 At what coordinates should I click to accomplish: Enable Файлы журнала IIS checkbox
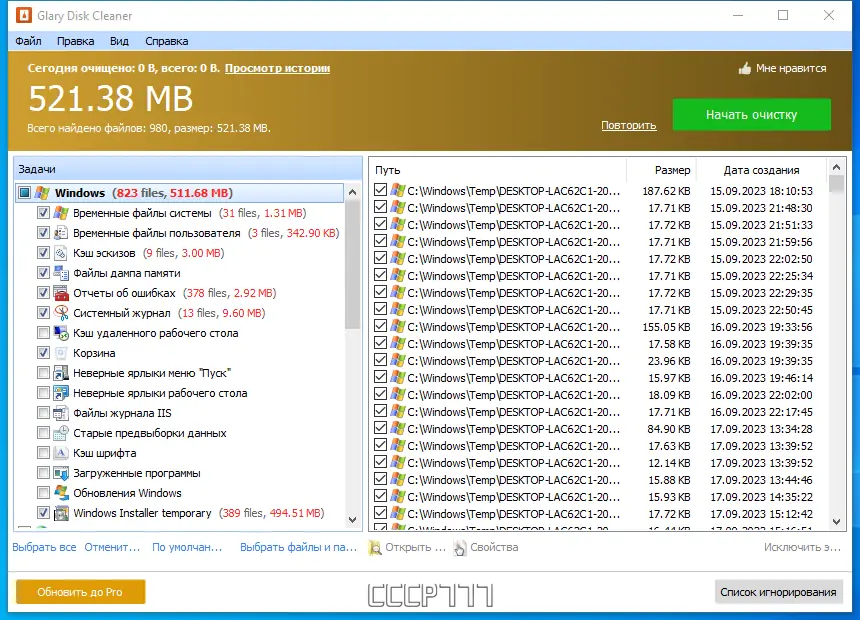point(43,413)
